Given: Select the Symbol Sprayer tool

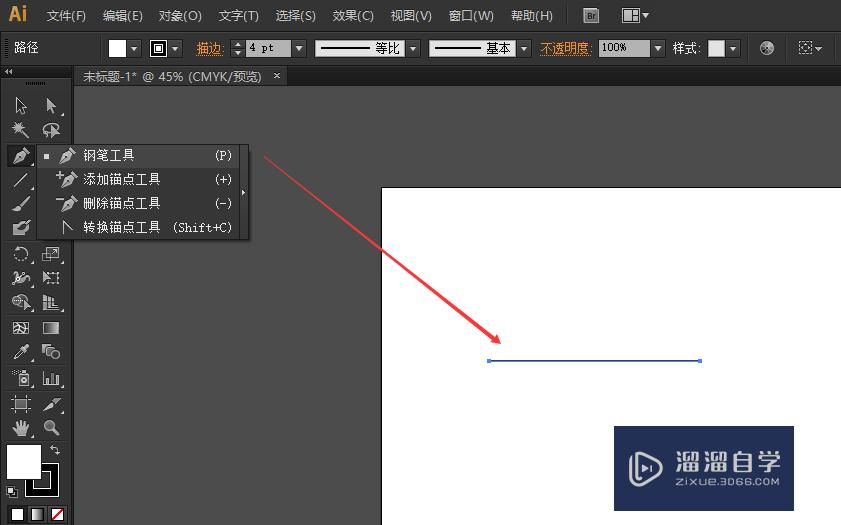Looking at the screenshot, I should coord(21,378).
